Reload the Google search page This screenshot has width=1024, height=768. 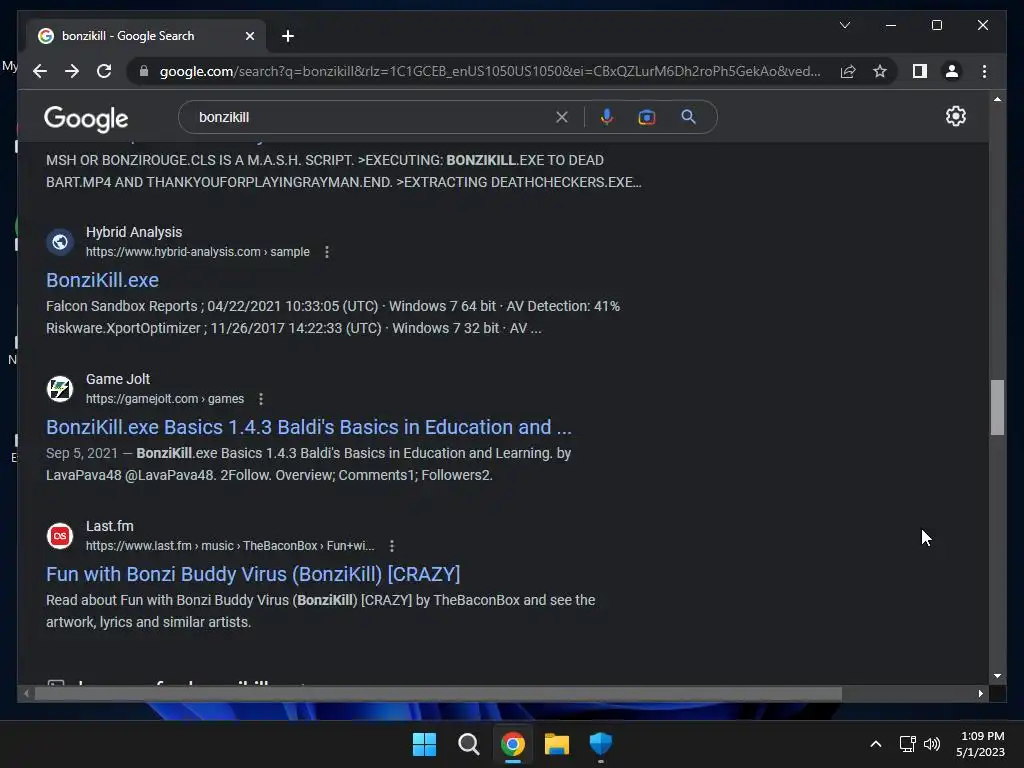[104, 71]
